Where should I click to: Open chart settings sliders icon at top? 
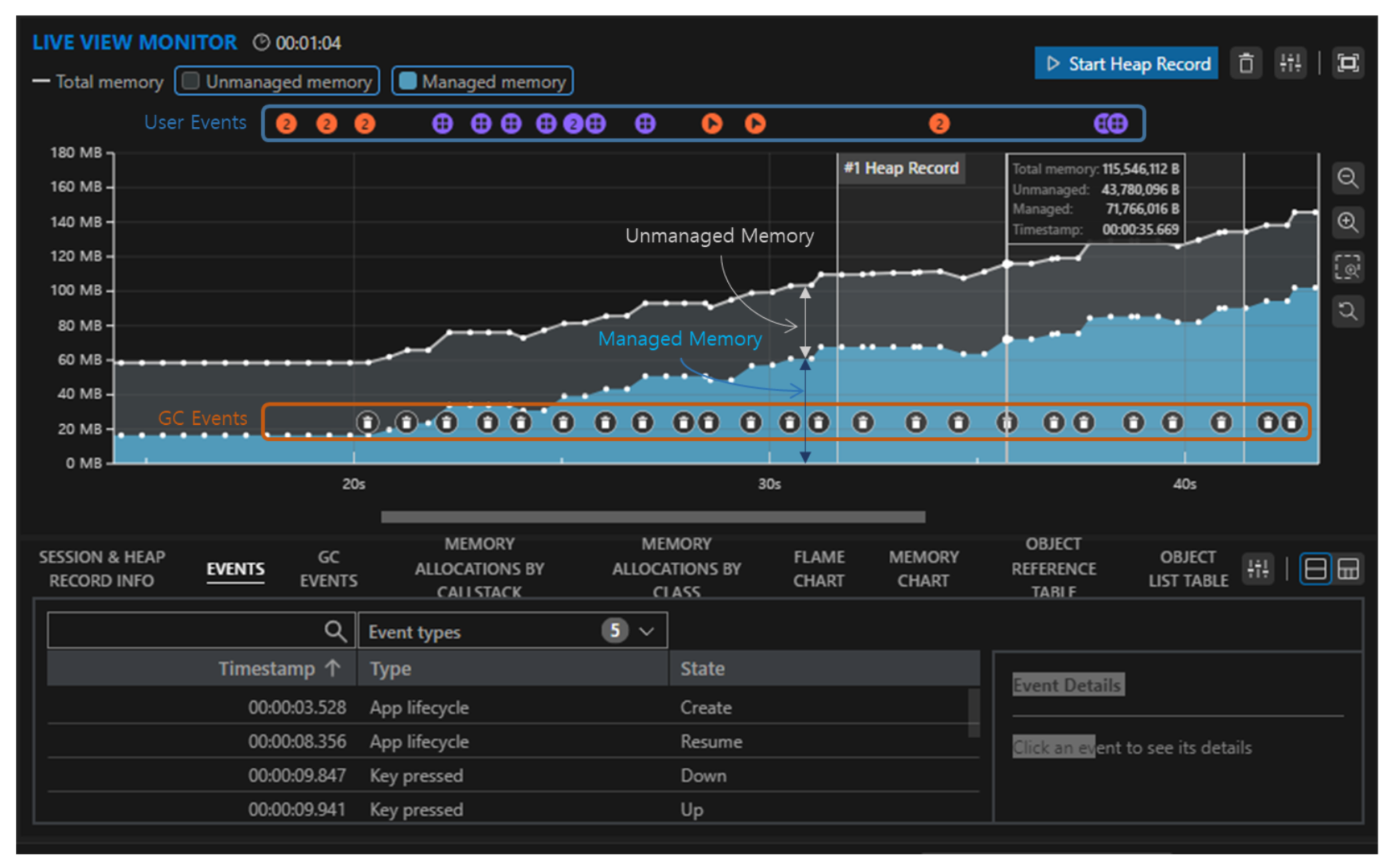tap(1290, 63)
